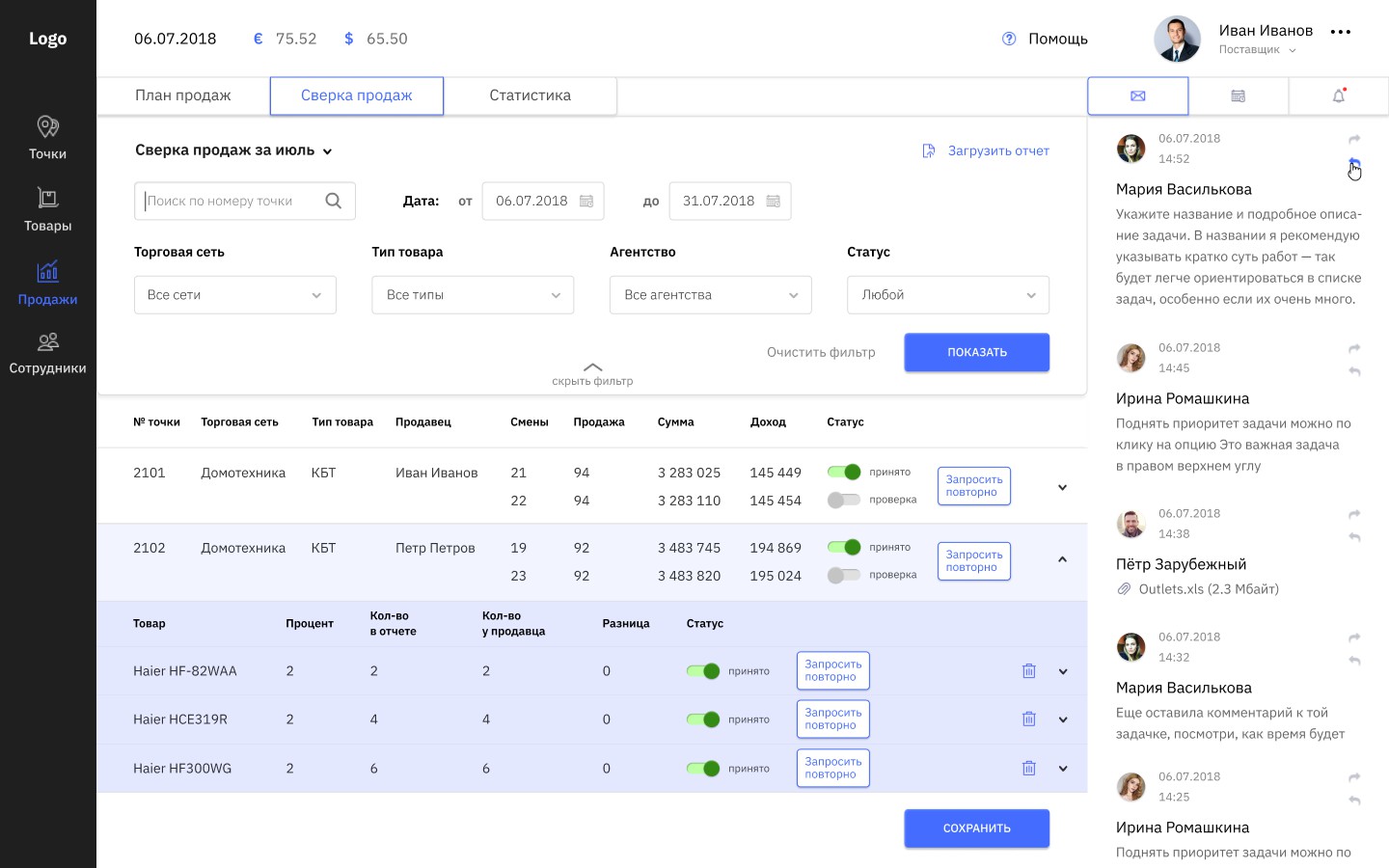This screenshot has width=1389, height=868.
Task: Select Сверка продаж tab
Action: tap(357, 95)
